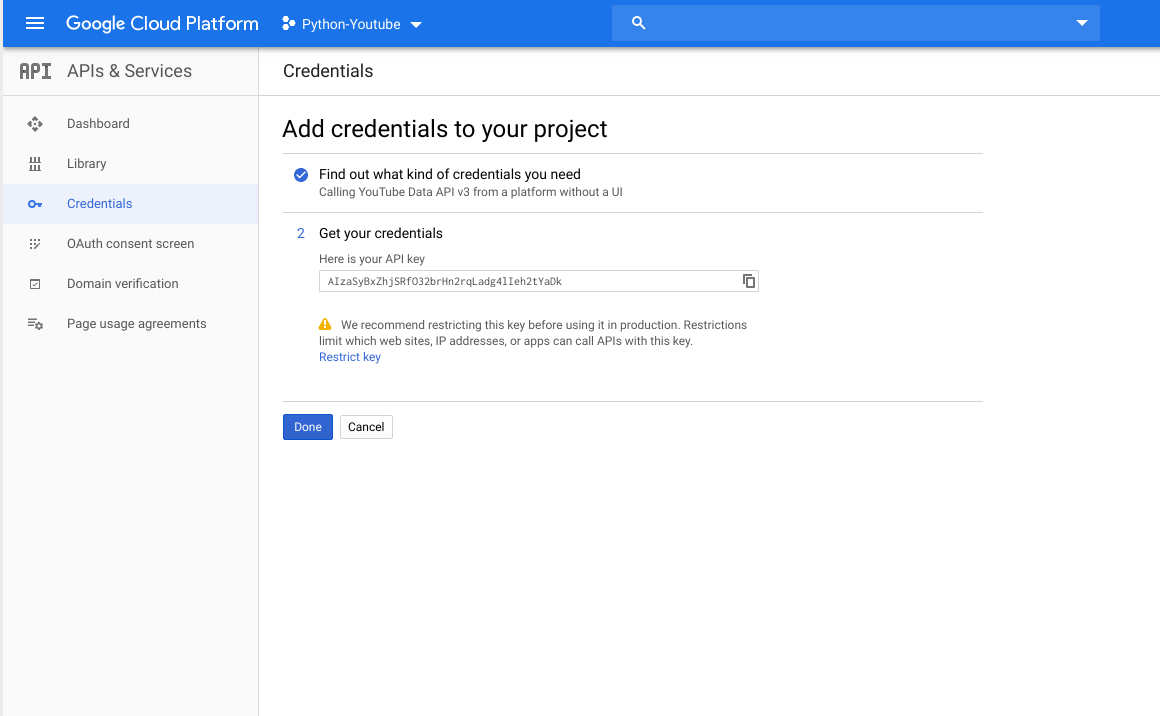Click the Domain verification checkbox icon
Screen dimensions: 1160x716
35,284
